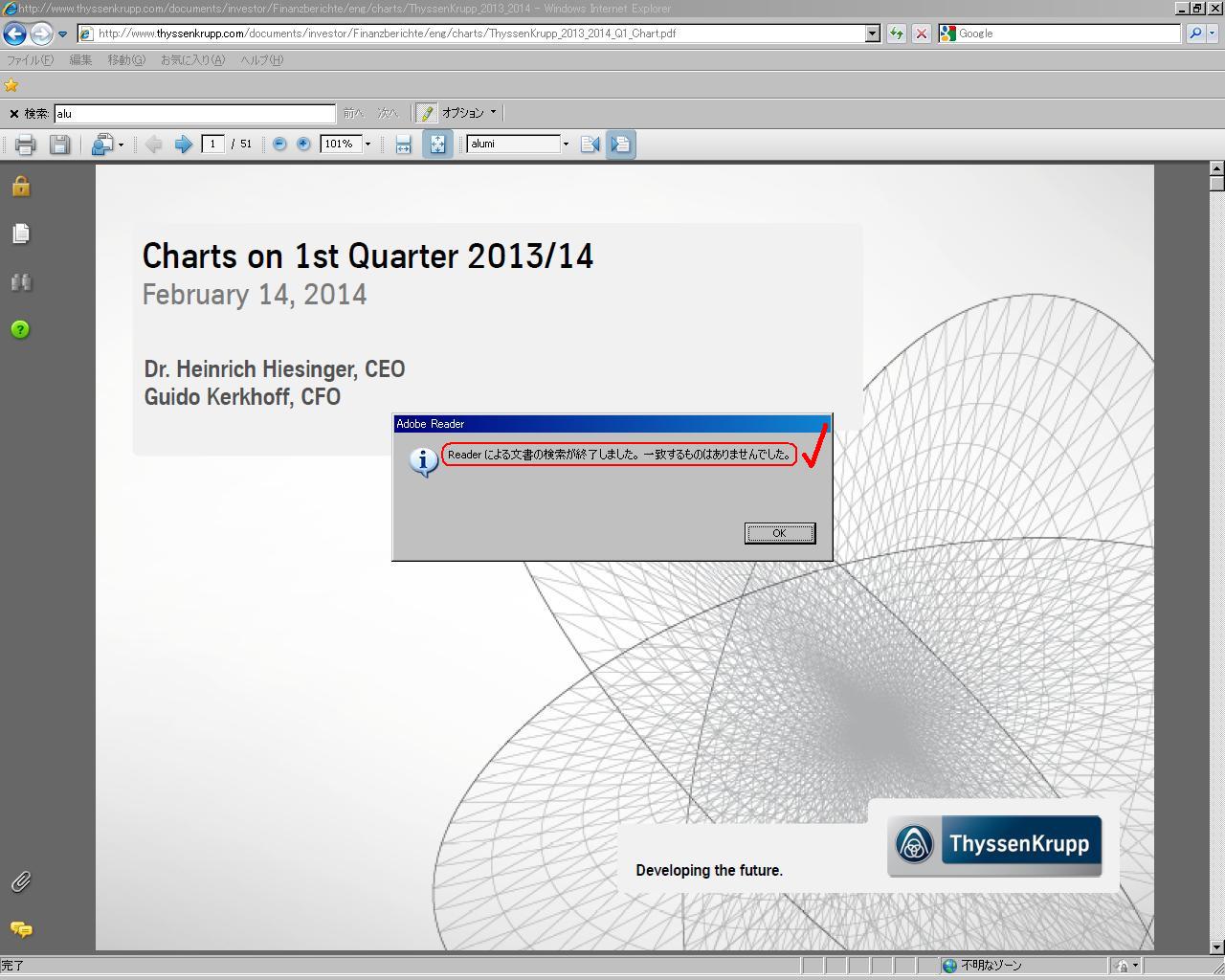
Task: Open the zoom percentage dropdown arrow
Action: (367, 145)
